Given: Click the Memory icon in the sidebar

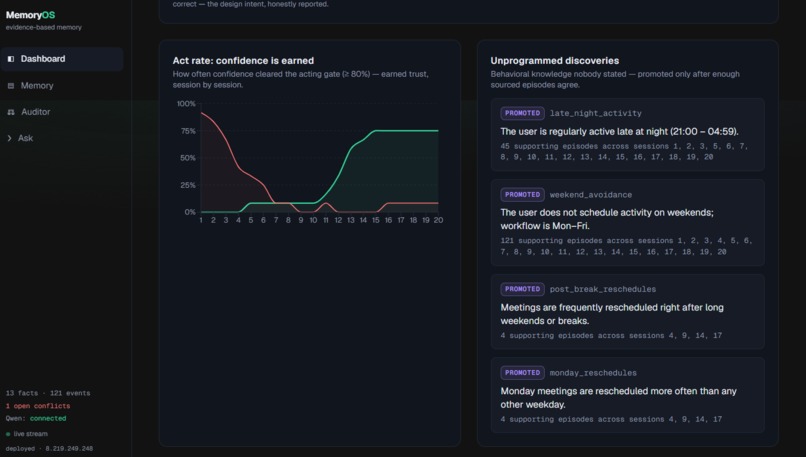Looking at the screenshot, I should pyautogui.click(x=11, y=86).
